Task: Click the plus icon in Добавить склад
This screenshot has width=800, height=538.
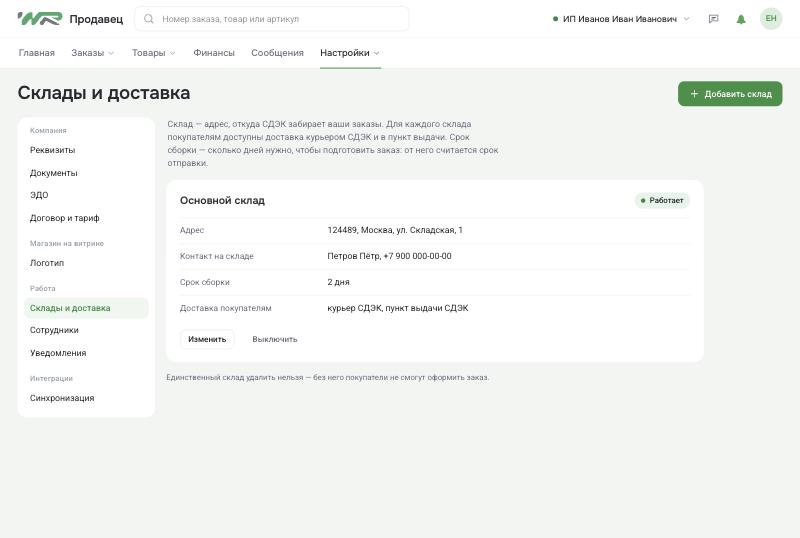Action: pos(694,94)
